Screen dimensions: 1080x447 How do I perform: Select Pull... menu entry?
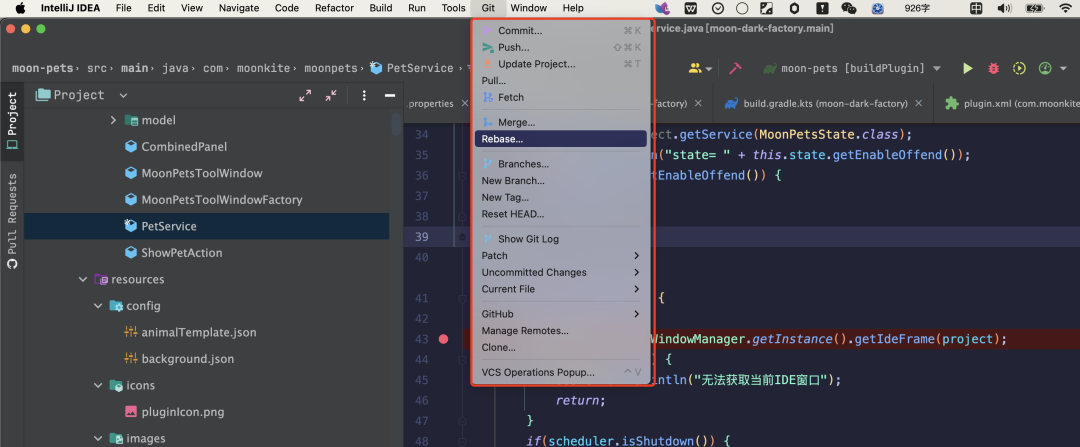pyautogui.click(x=561, y=81)
